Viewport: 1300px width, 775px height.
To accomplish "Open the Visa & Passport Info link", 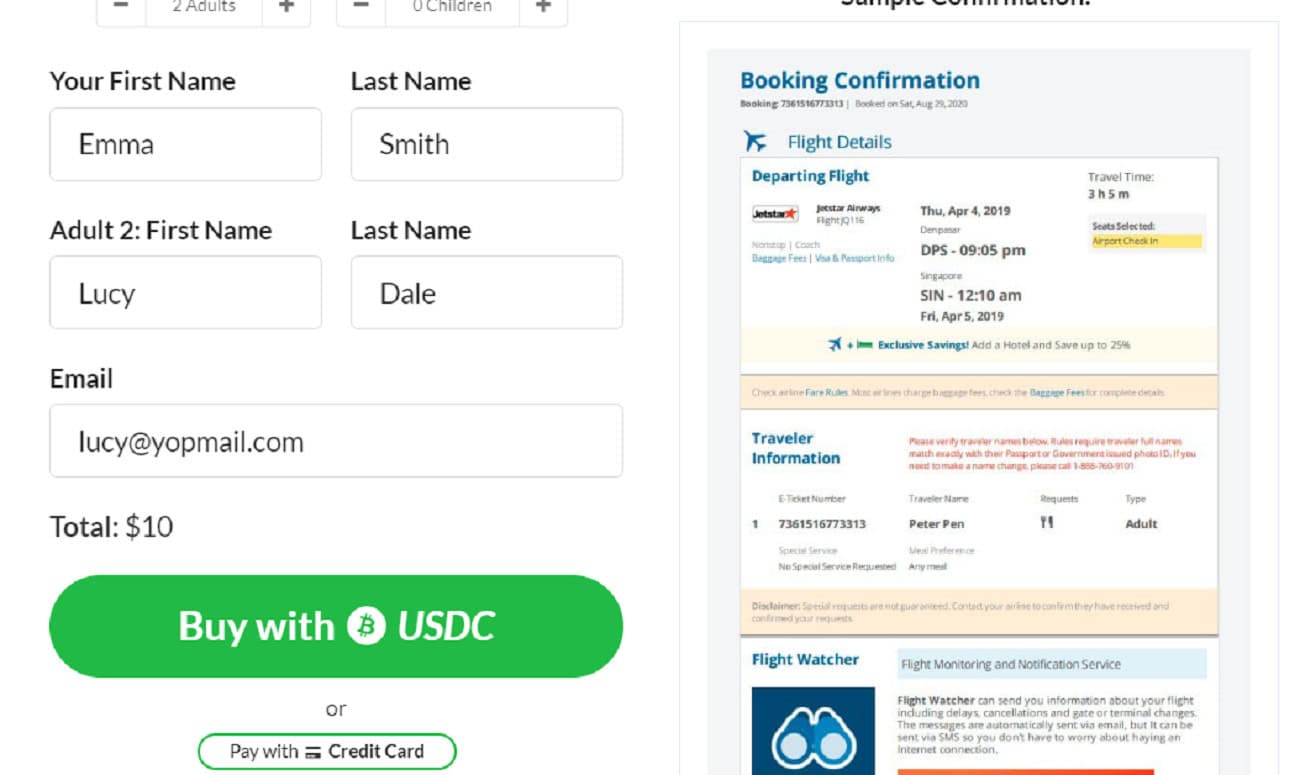I will [855, 258].
